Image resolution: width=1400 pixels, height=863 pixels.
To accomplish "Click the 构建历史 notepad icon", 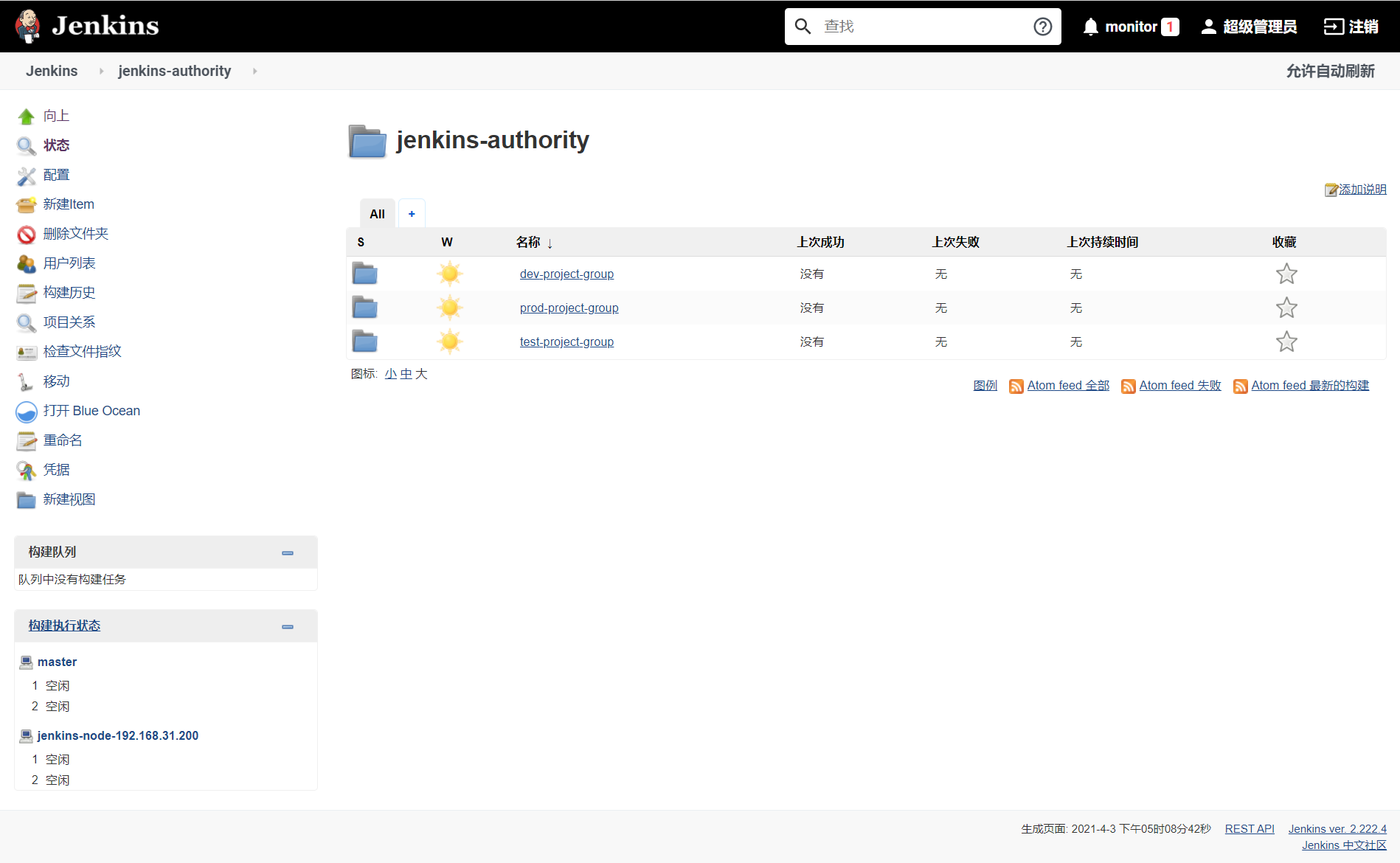I will pyautogui.click(x=27, y=293).
